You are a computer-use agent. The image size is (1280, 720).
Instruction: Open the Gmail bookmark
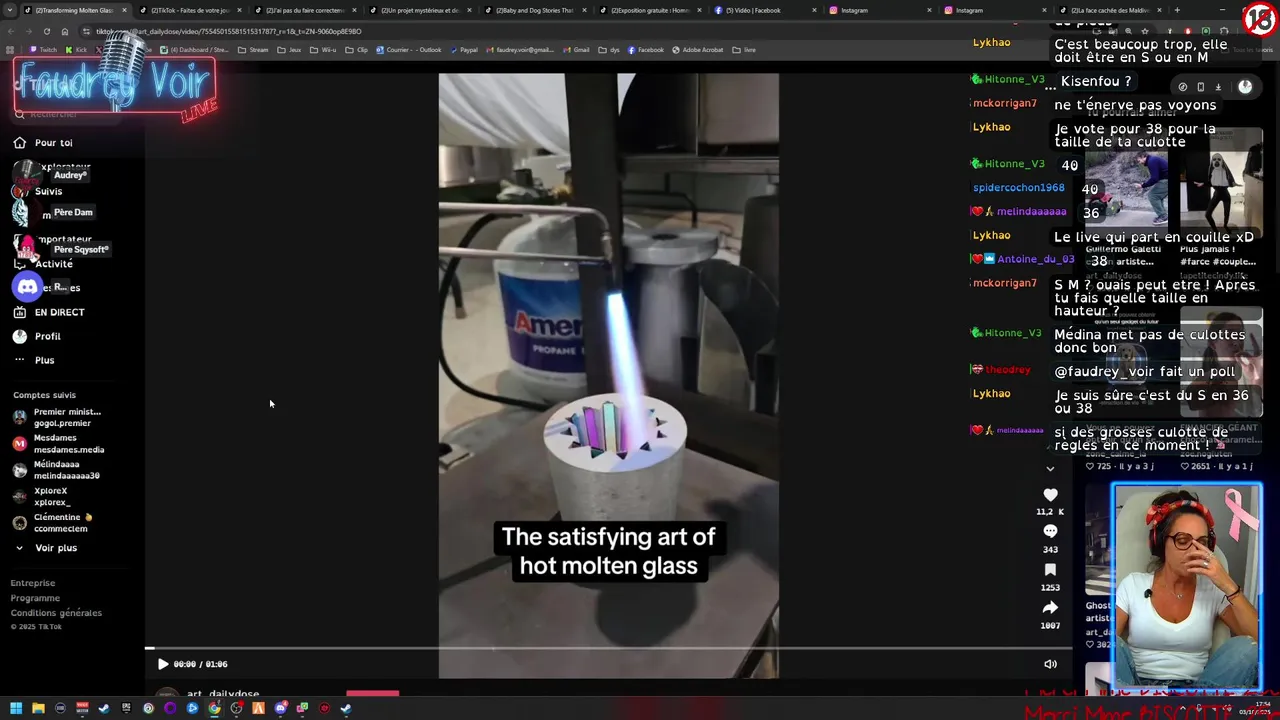coord(576,50)
